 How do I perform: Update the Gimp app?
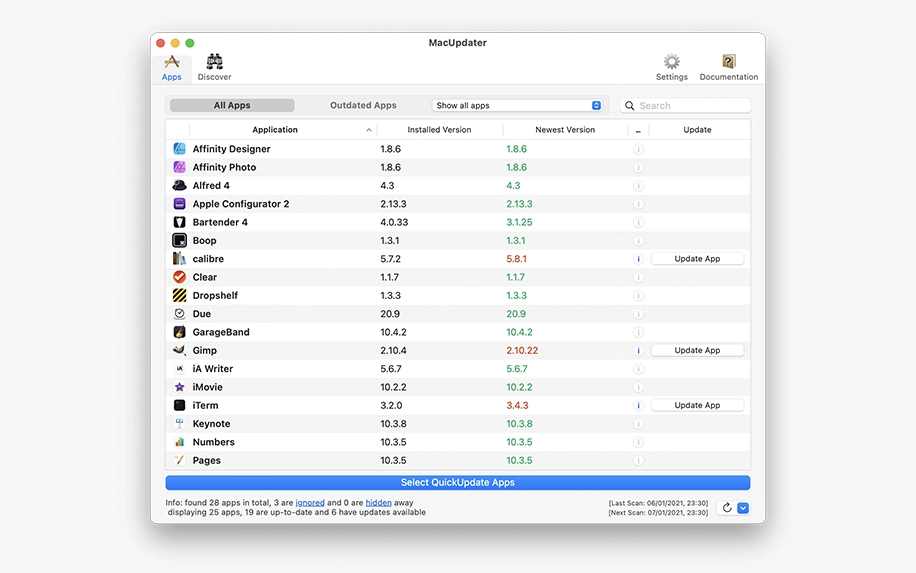(x=698, y=350)
